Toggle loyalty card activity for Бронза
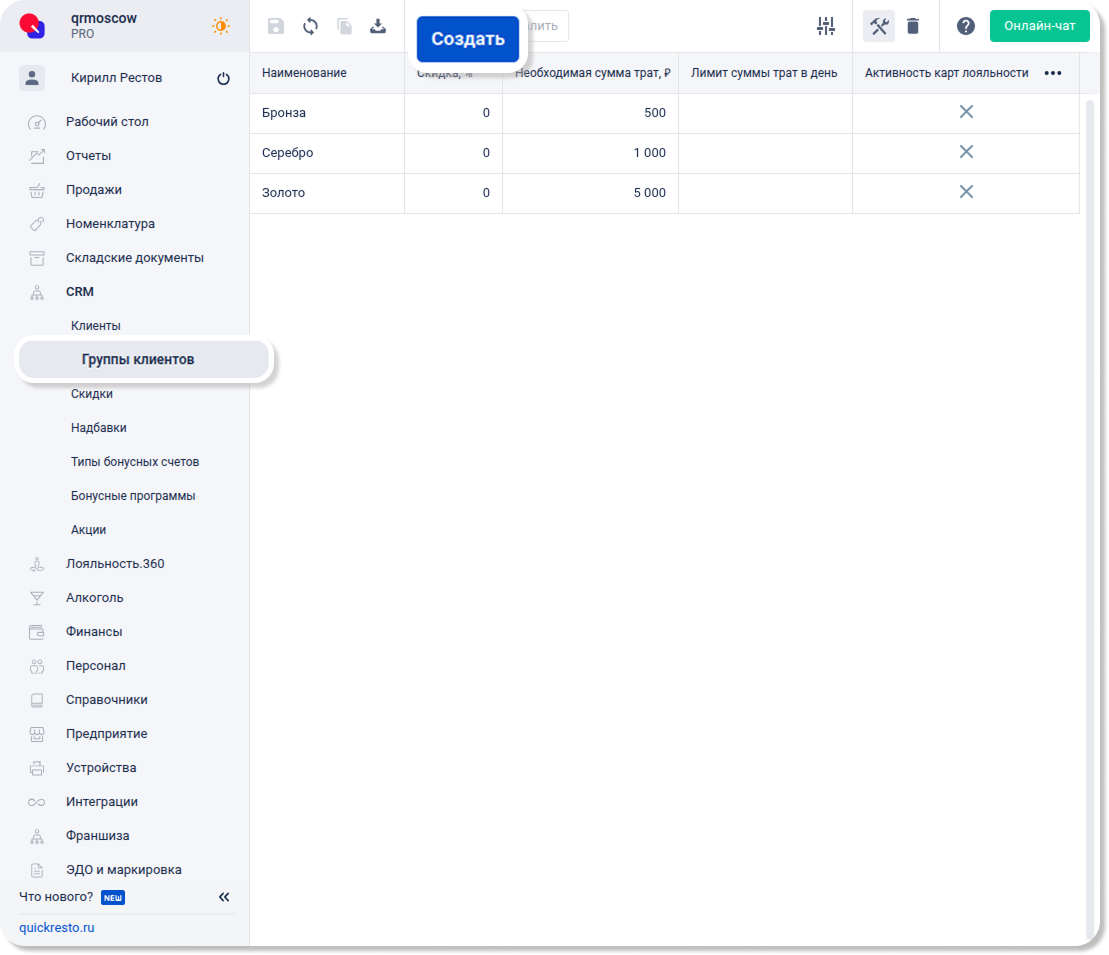The height and width of the screenshot is (955, 1109). click(x=966, y=112)
